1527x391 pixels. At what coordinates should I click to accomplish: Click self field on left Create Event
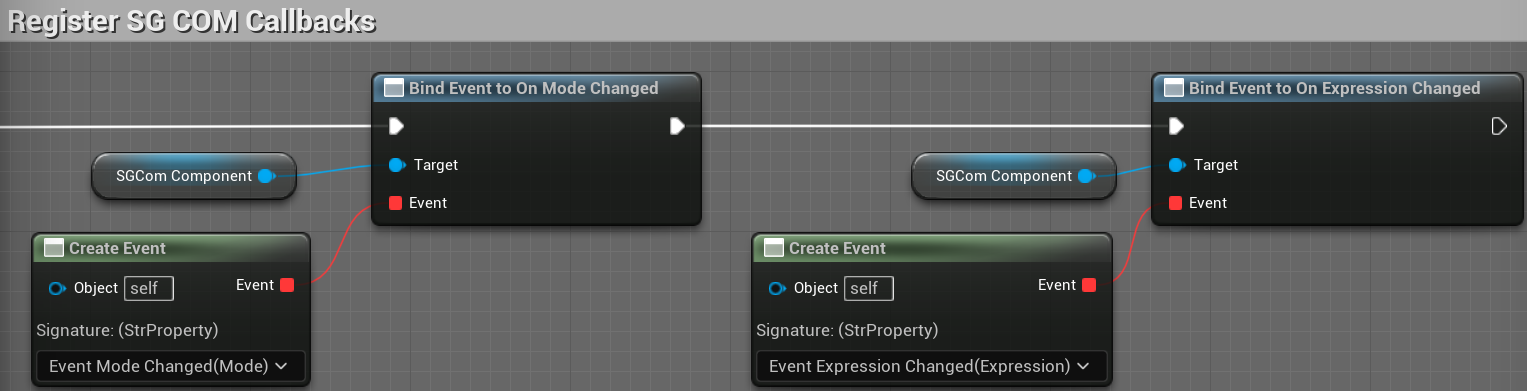(x=149, y=289)
